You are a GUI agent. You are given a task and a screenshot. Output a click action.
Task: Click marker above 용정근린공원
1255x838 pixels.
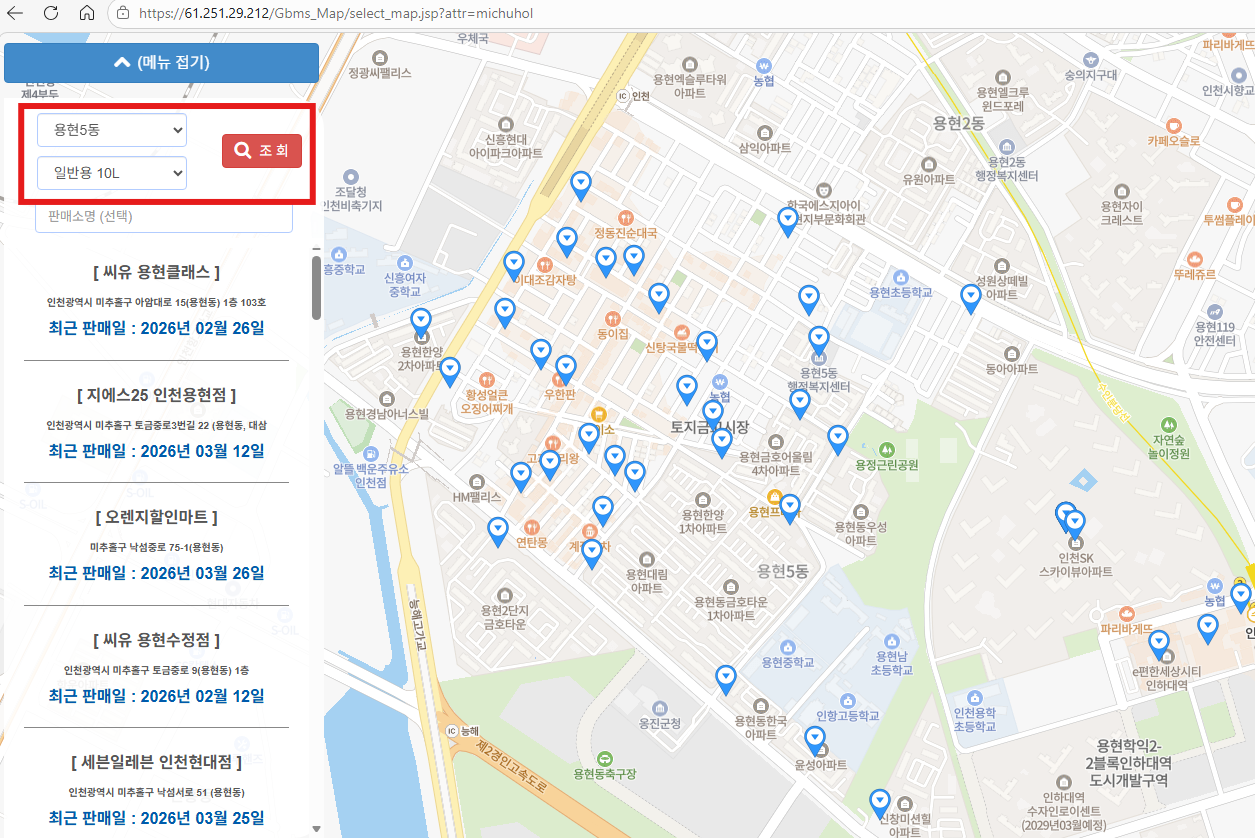(838, 439)
